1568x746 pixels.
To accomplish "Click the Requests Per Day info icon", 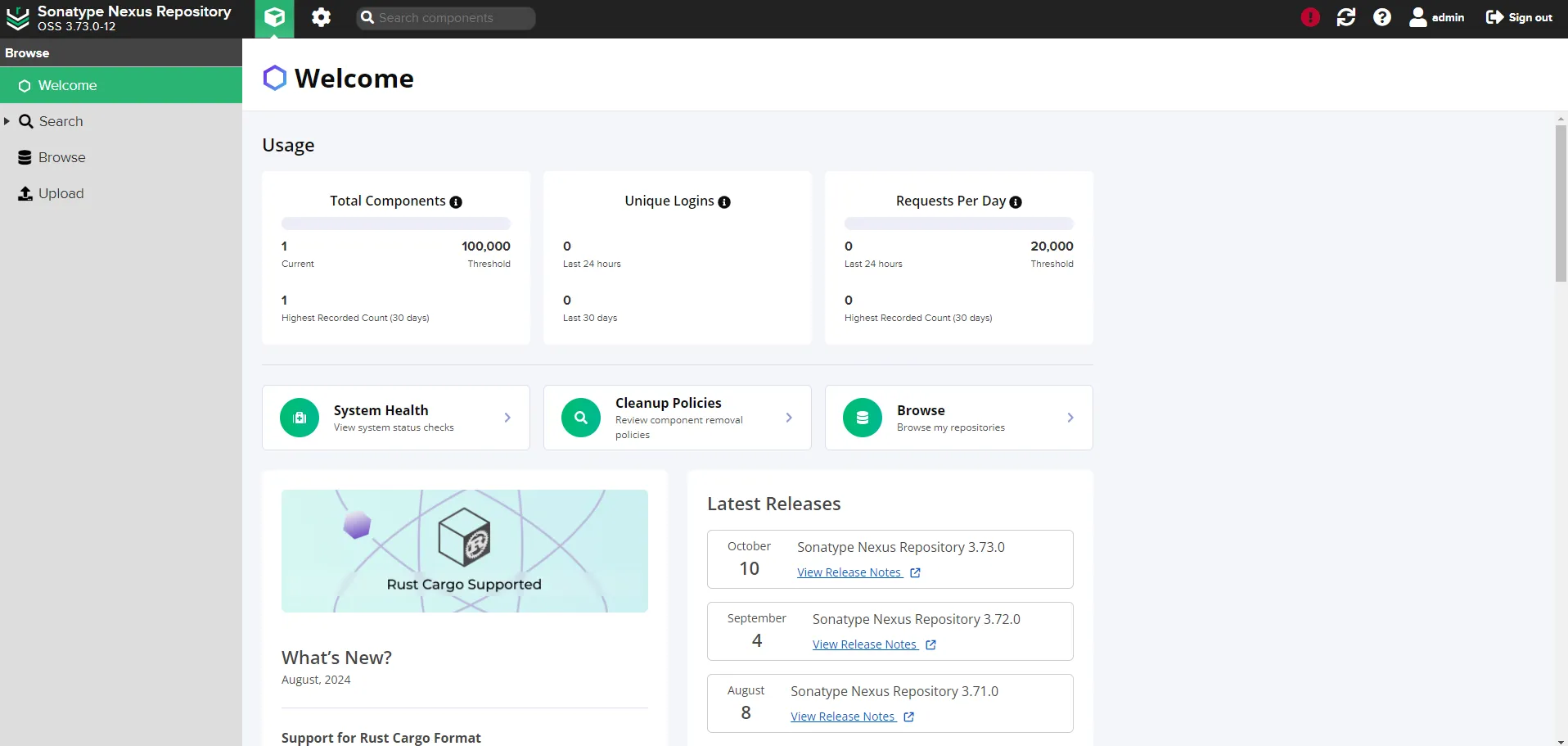I will [x=1016, y=202].
